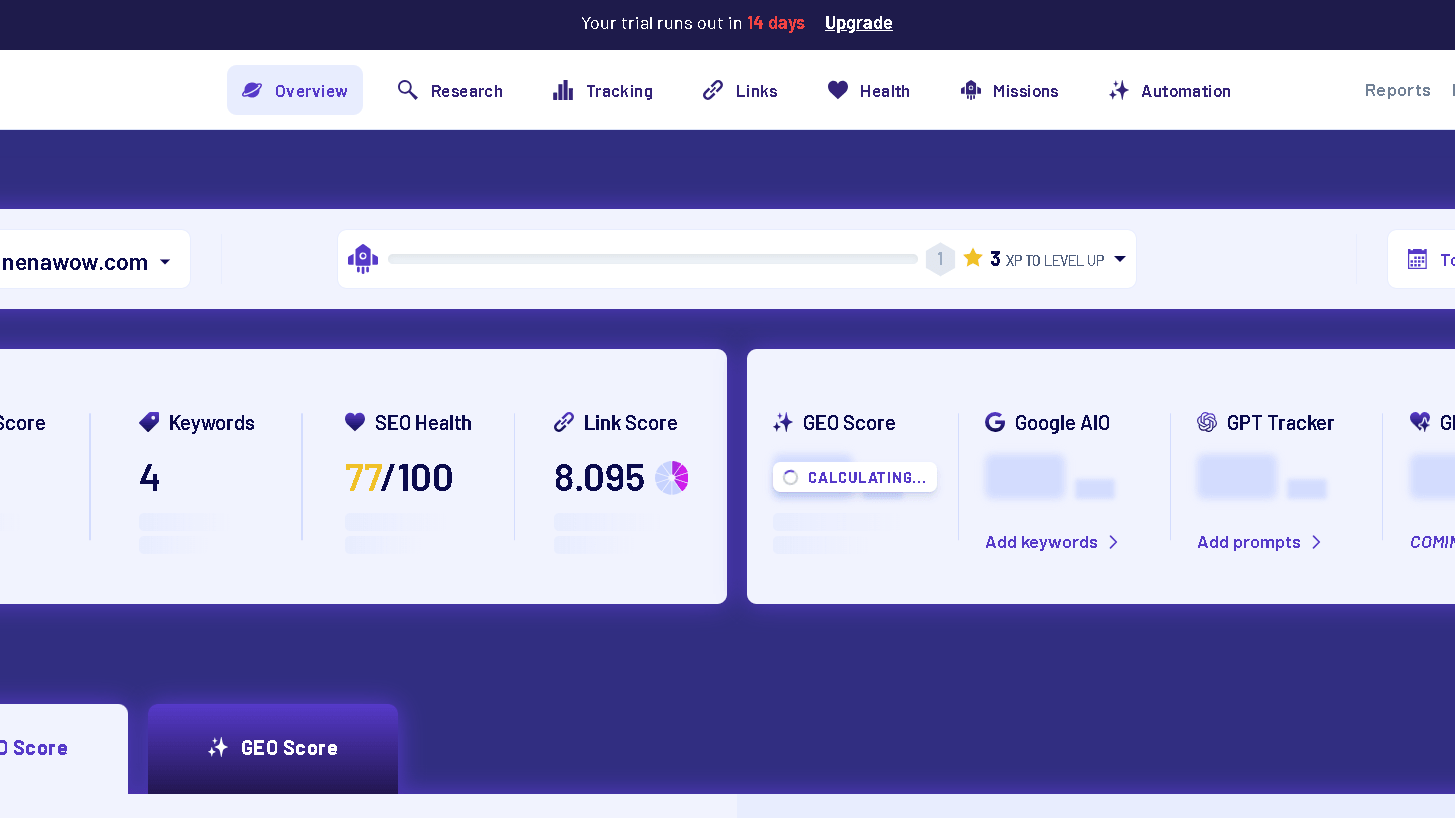Click the 8.095 Link Score value
The width and height of the screenshot is (1455, 818).
(599, 478)
